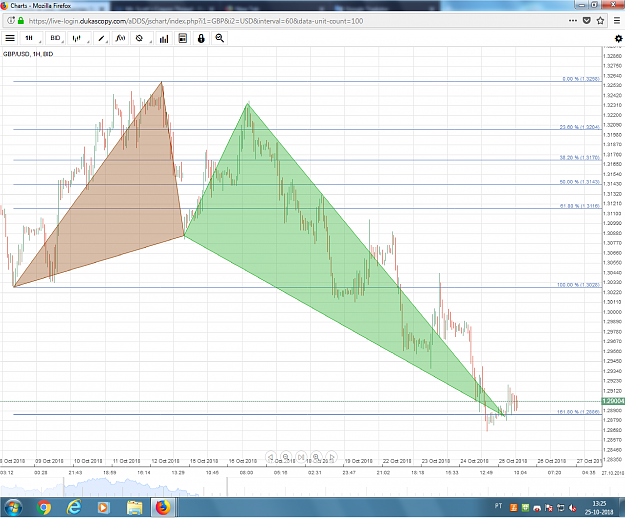Open the media player taskbar icon

point(103,507)
